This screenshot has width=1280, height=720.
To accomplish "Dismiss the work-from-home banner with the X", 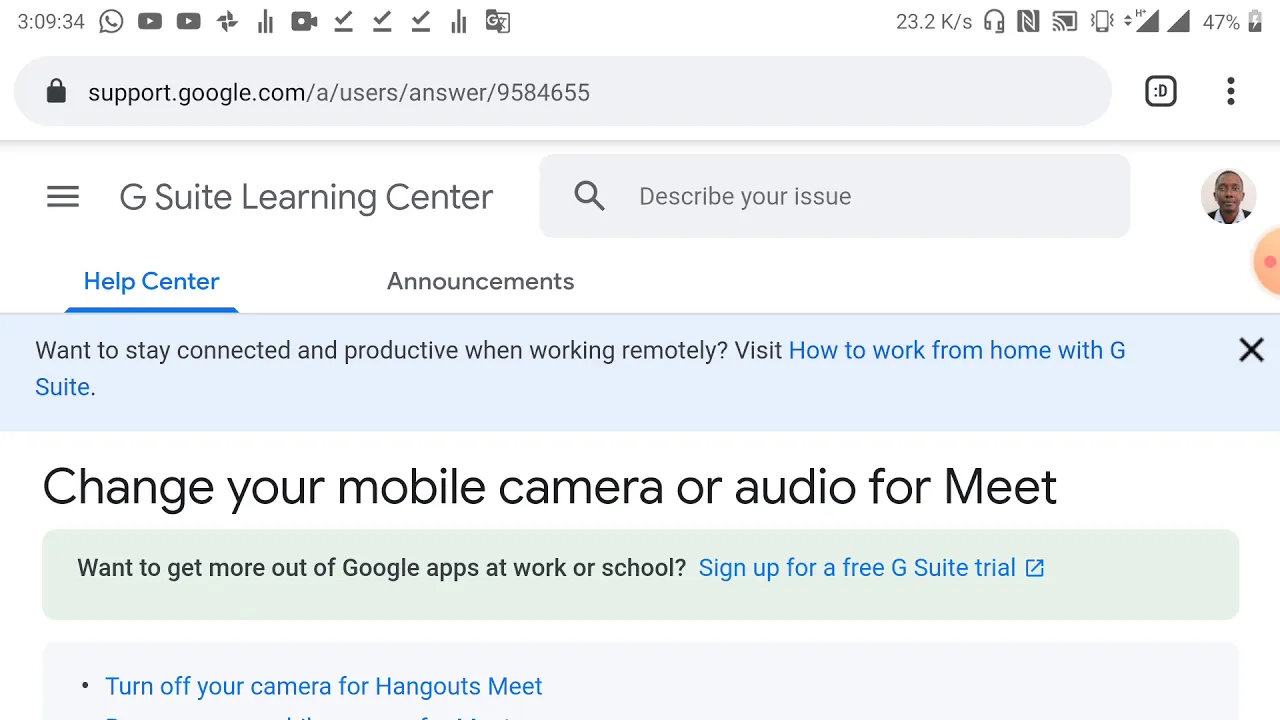I will click(x=1251, y=350).
